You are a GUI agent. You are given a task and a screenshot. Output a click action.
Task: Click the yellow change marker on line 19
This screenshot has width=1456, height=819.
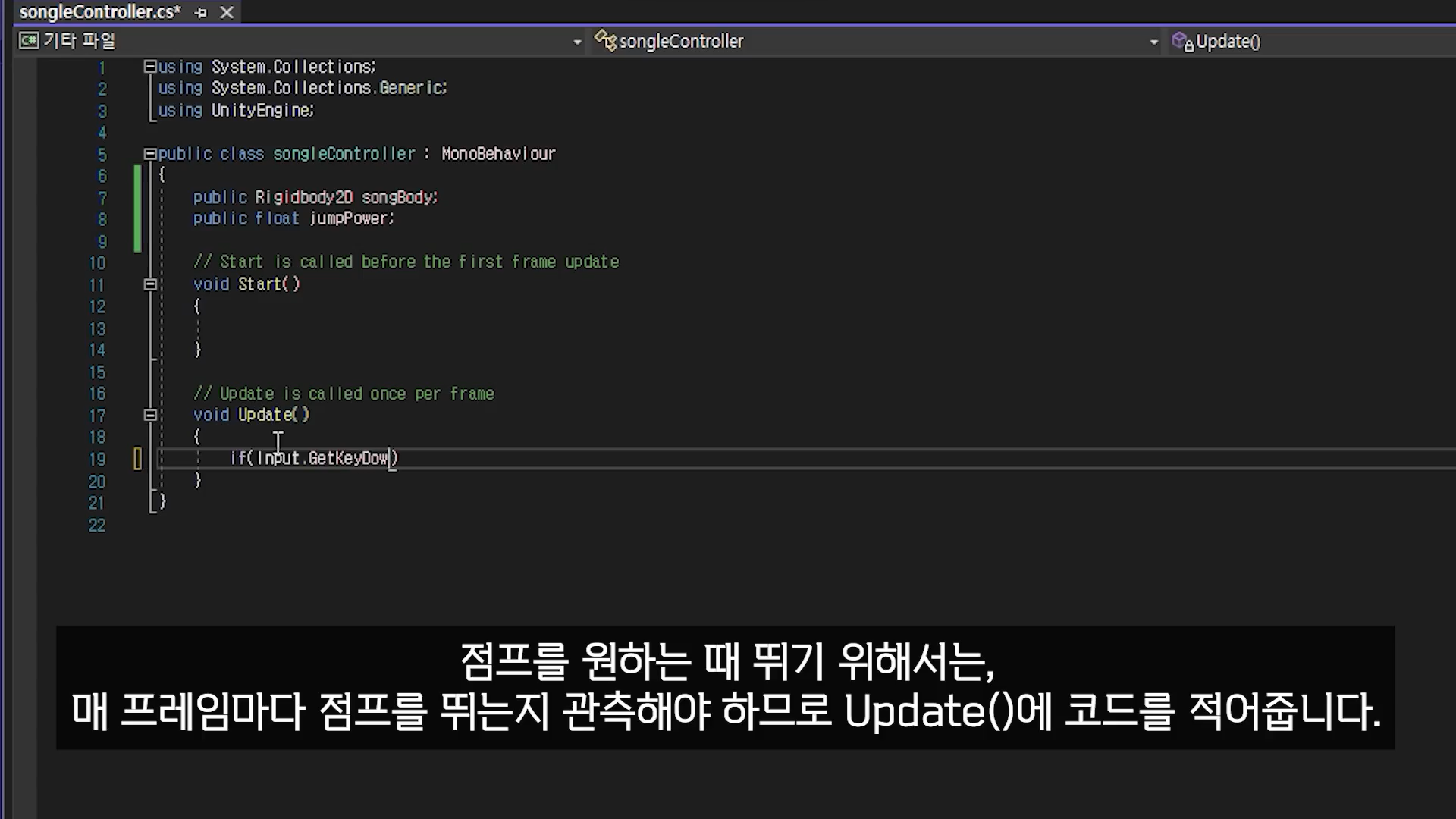(x=137, y=458)
